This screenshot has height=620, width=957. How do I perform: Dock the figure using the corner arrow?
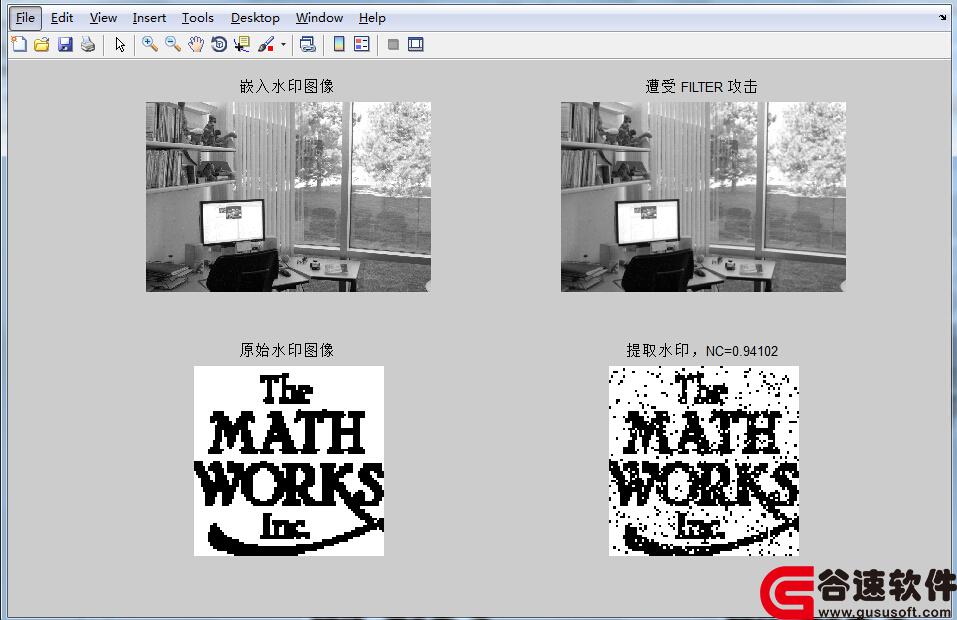943,18
